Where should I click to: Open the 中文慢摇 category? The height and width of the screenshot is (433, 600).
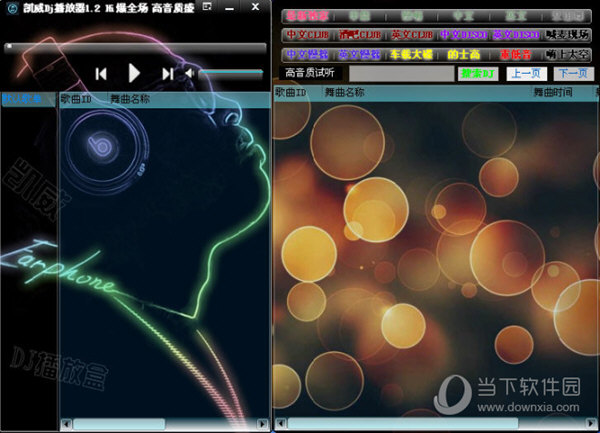[308, 55]
